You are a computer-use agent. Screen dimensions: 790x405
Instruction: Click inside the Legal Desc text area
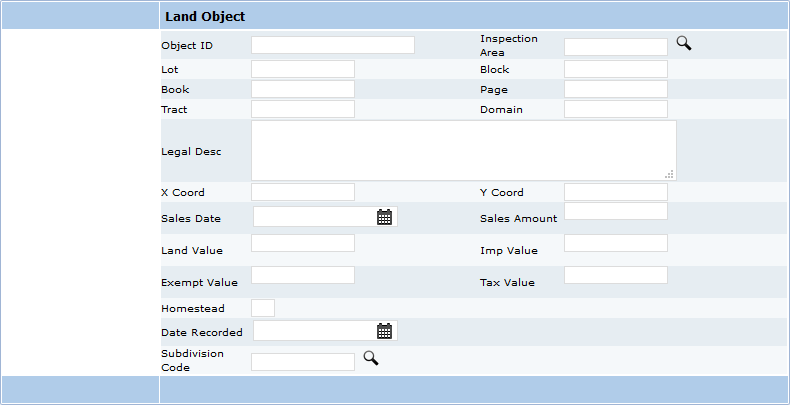point(463,150)
